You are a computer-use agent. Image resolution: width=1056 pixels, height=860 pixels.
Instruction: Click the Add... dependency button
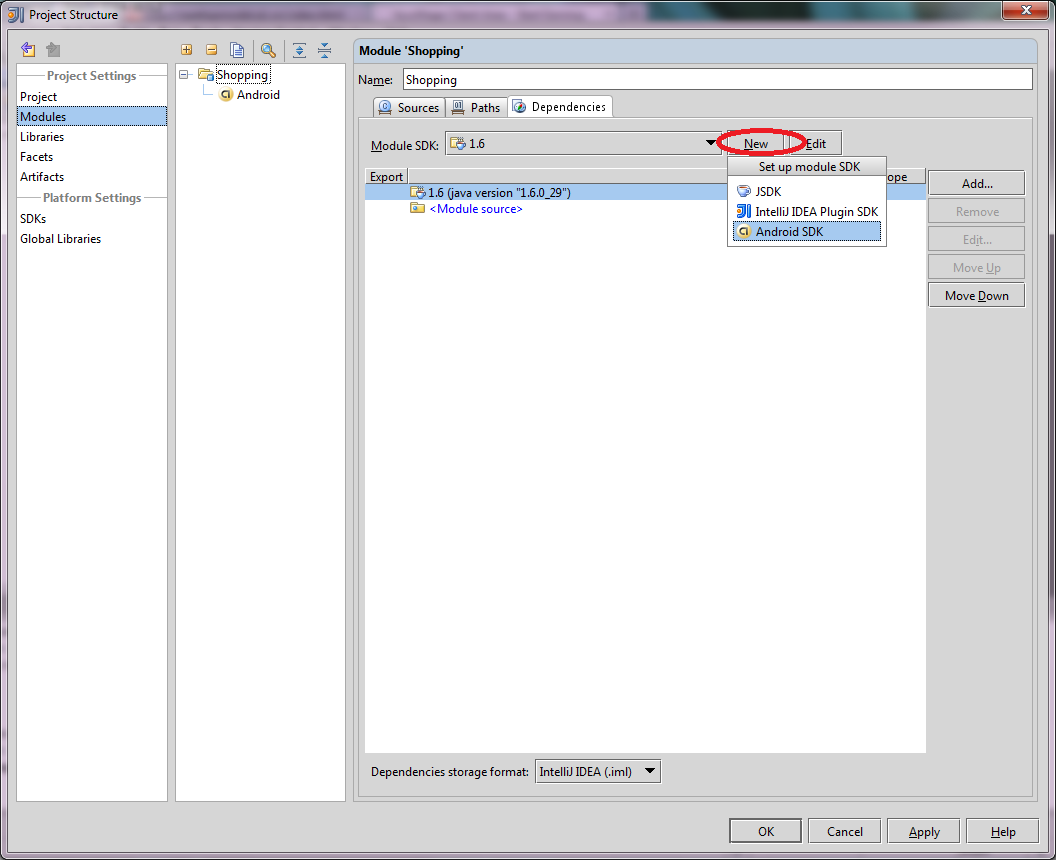tap(977, 183)
